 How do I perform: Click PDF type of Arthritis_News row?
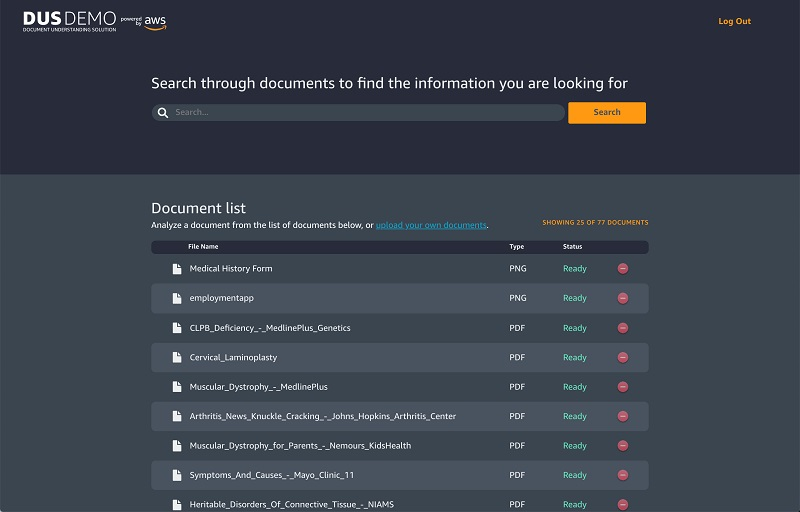(517, 416)
